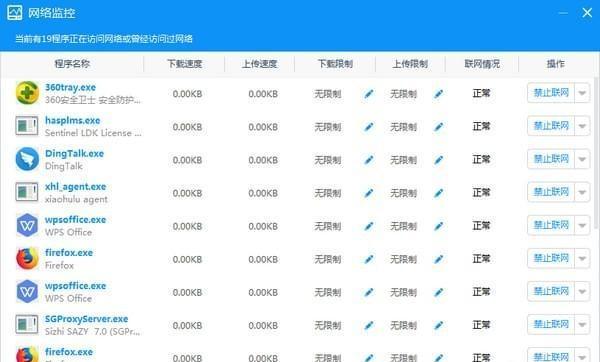Open 禁止联网 dropdown arrow, firefox.exe row below first wpsoffice.exe
The image size is (600, 362).
pyautogui.click(x=582, y=258)
